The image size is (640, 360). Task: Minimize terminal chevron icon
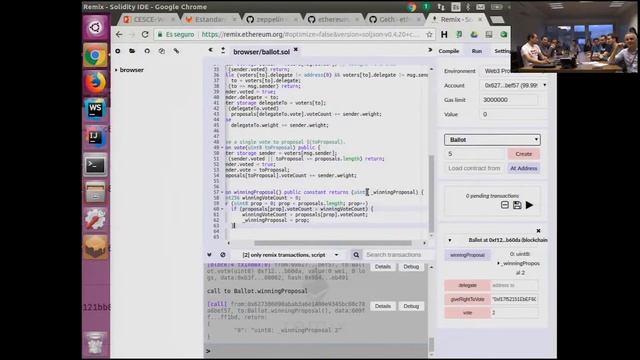pyautogui.click(x=209, y=255)
